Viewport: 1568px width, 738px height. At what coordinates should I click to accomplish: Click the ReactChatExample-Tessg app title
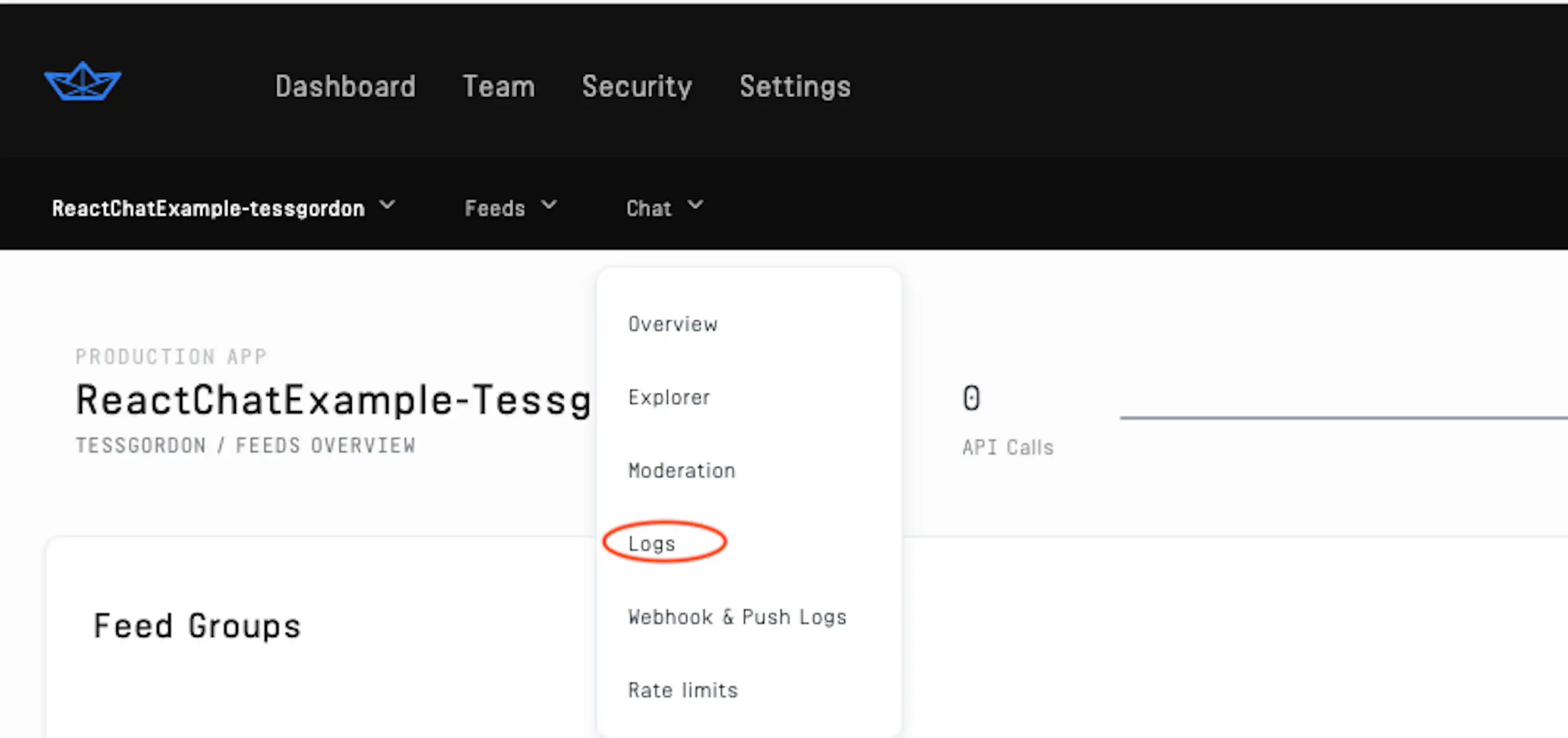[335, 399]
